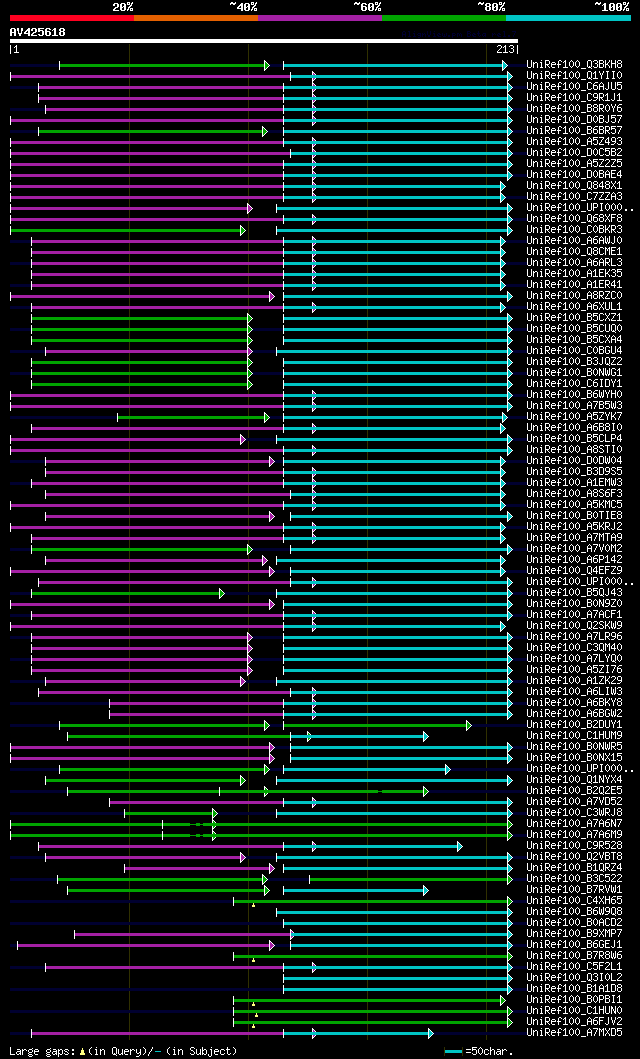The height and width of the screenshot is (1059, 640).
Task: Select subject label UniRef100_A1ZK29
Action: [x=575, y=681]
